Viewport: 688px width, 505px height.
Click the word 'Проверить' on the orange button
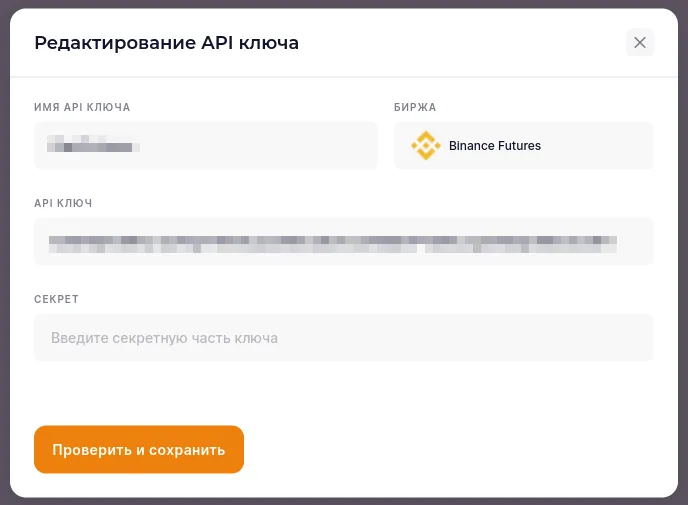91,450
